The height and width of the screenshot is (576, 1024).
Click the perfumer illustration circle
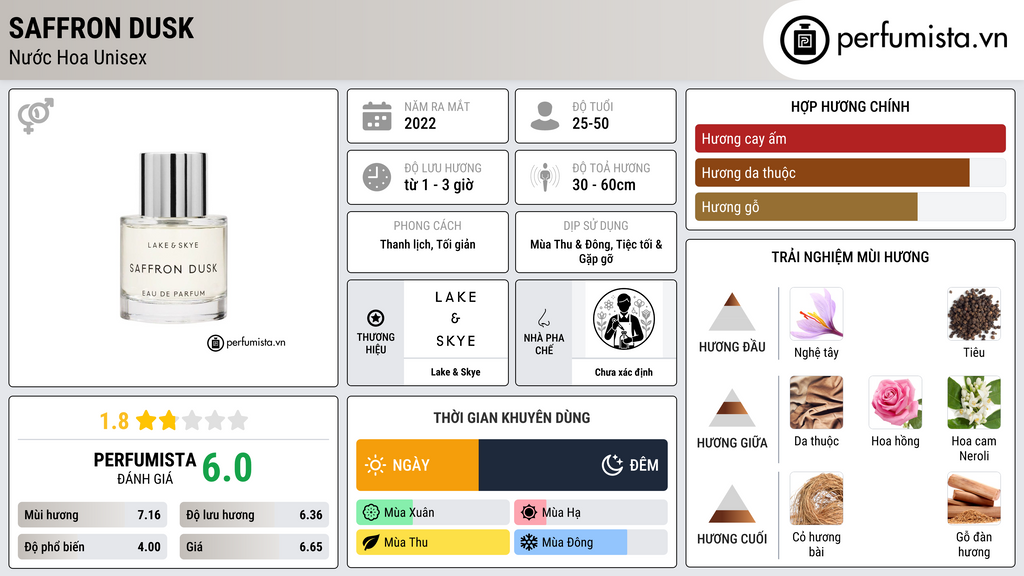point(624,319)
